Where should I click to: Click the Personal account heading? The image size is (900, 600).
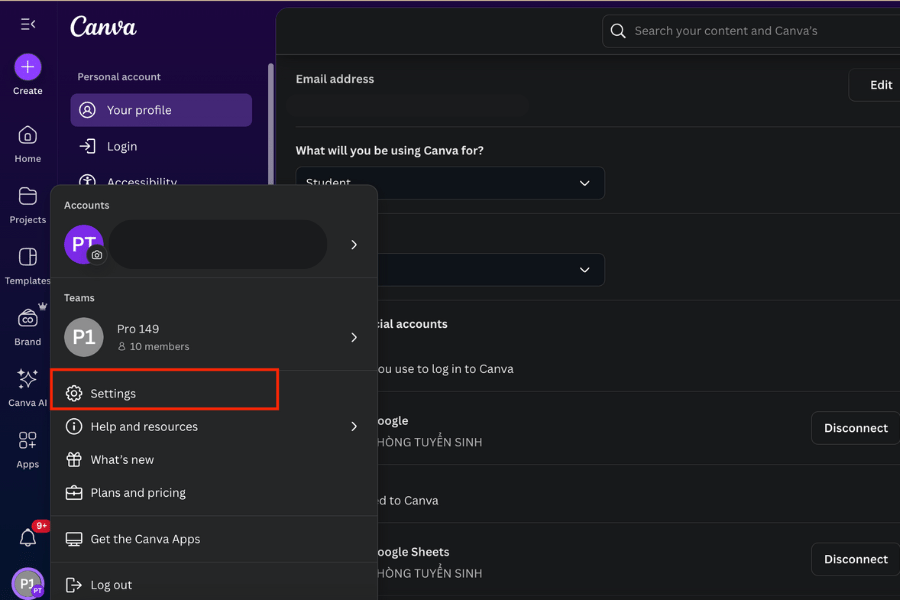(119, 77)
